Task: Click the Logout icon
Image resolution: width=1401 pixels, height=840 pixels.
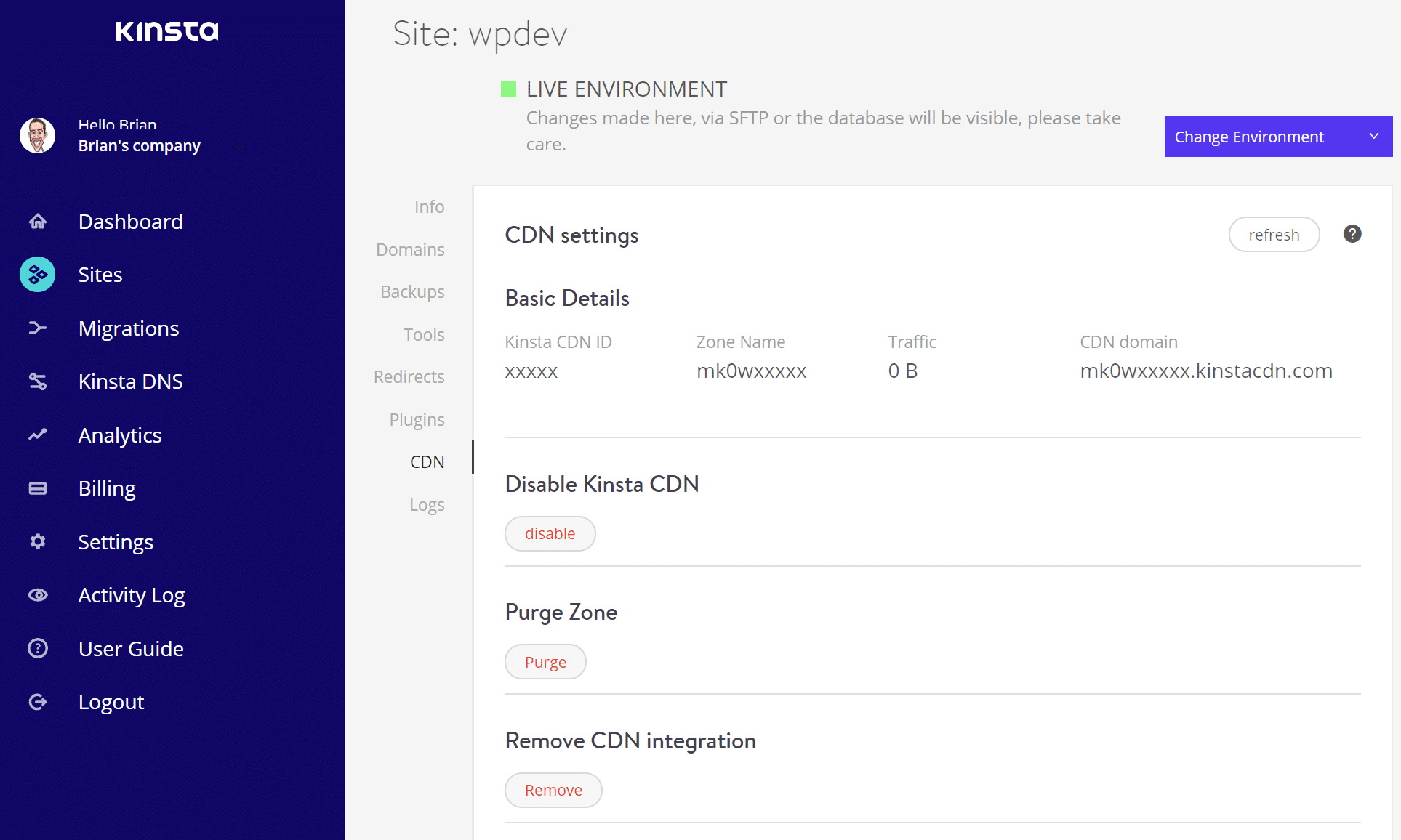Action: tap(38, 702)
